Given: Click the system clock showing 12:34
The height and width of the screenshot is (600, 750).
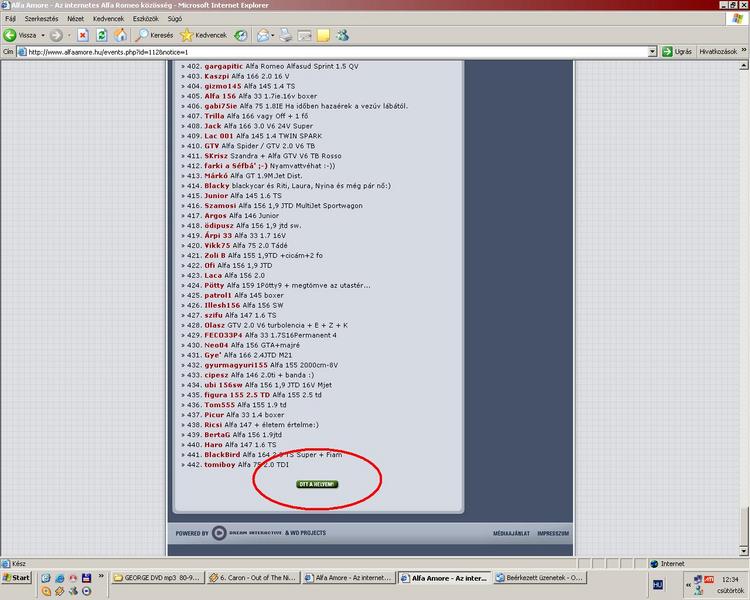Looking at the screenshot, I should (x=730, y=579).
